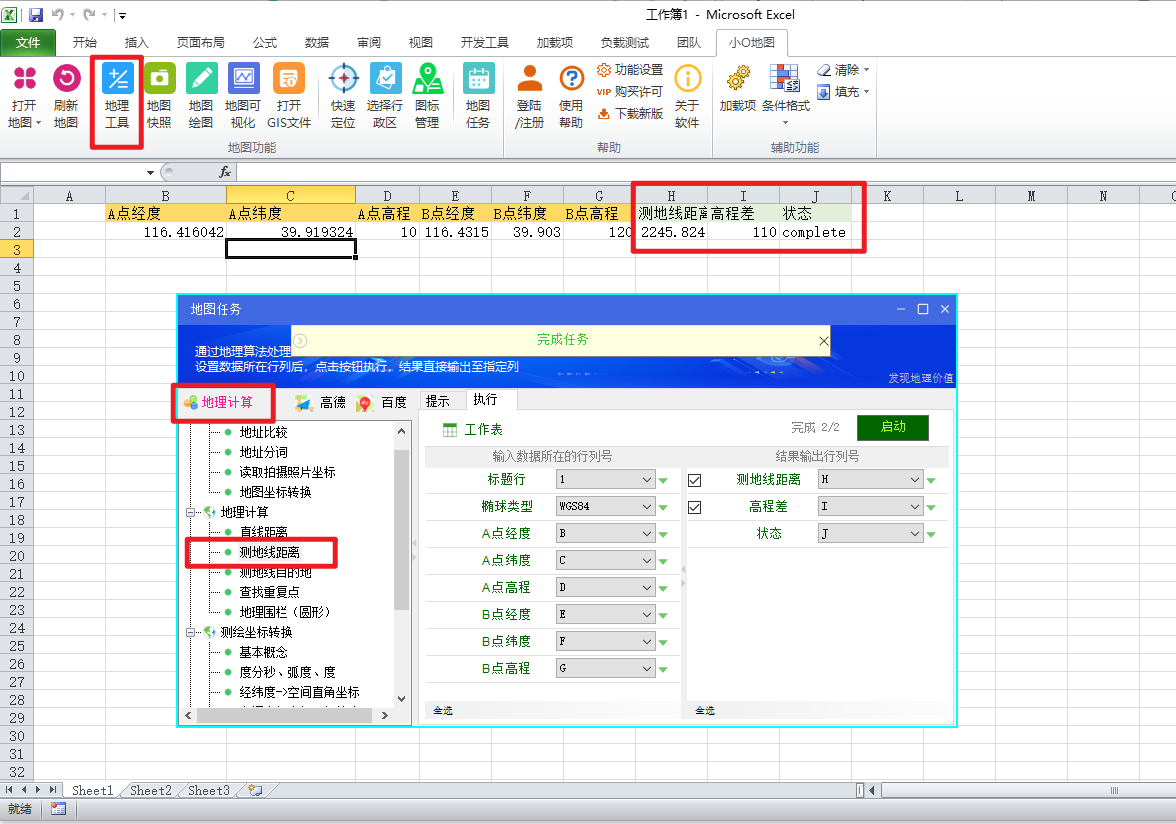Click the Undo arrow icon

tap(58, 14)
